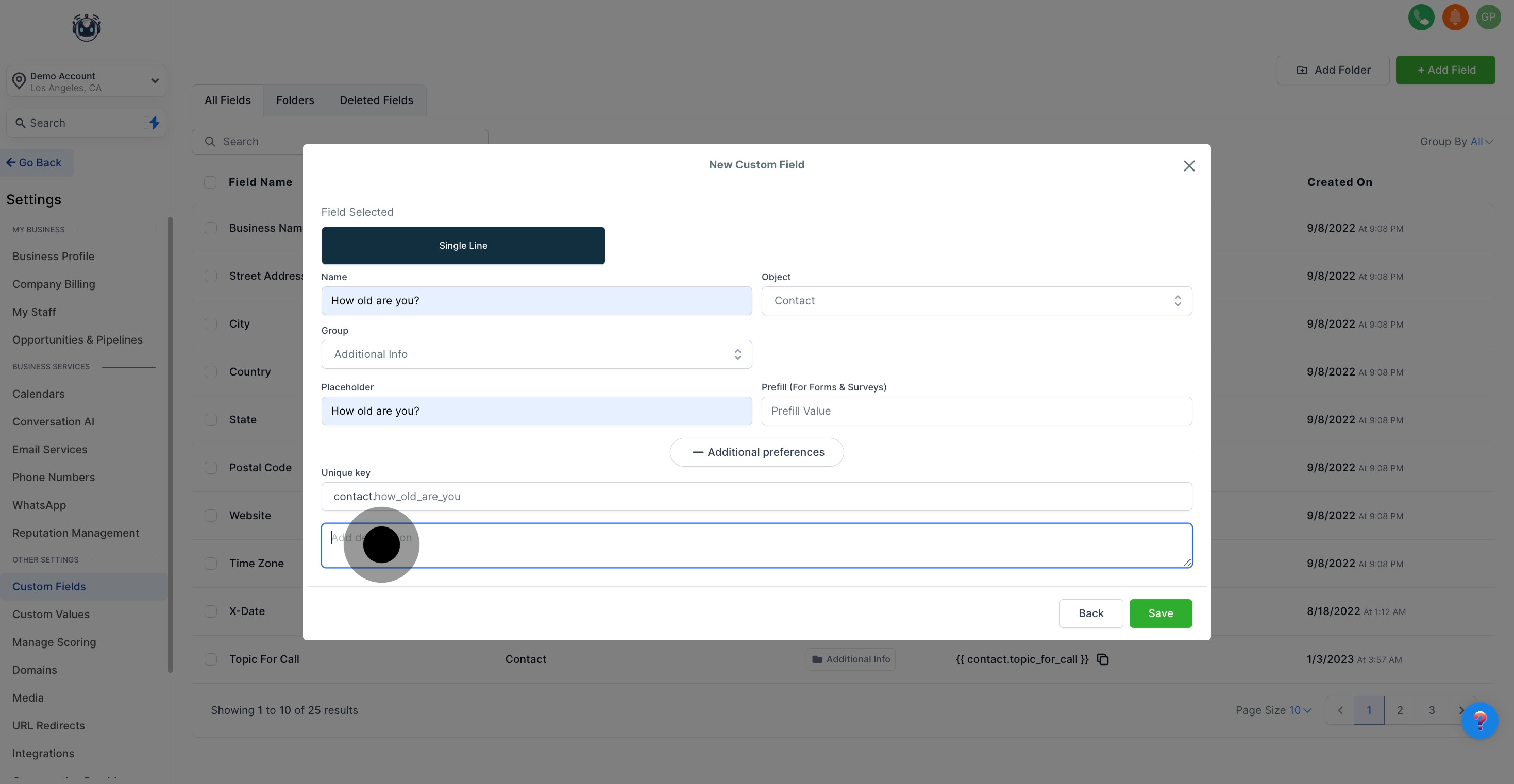Image resolution: width=1514 pixels, height=784 pixels.
Task: Click the Prefill Value input field
Action: pyautogui.click(x=976, y=412)
